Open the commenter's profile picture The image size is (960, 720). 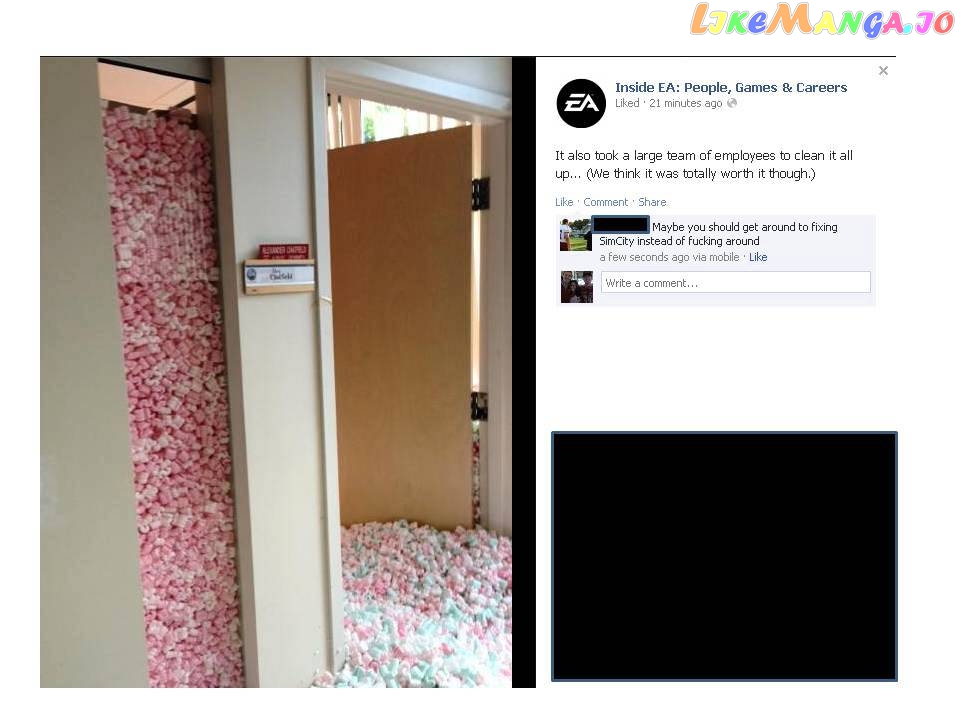[576, 234]
